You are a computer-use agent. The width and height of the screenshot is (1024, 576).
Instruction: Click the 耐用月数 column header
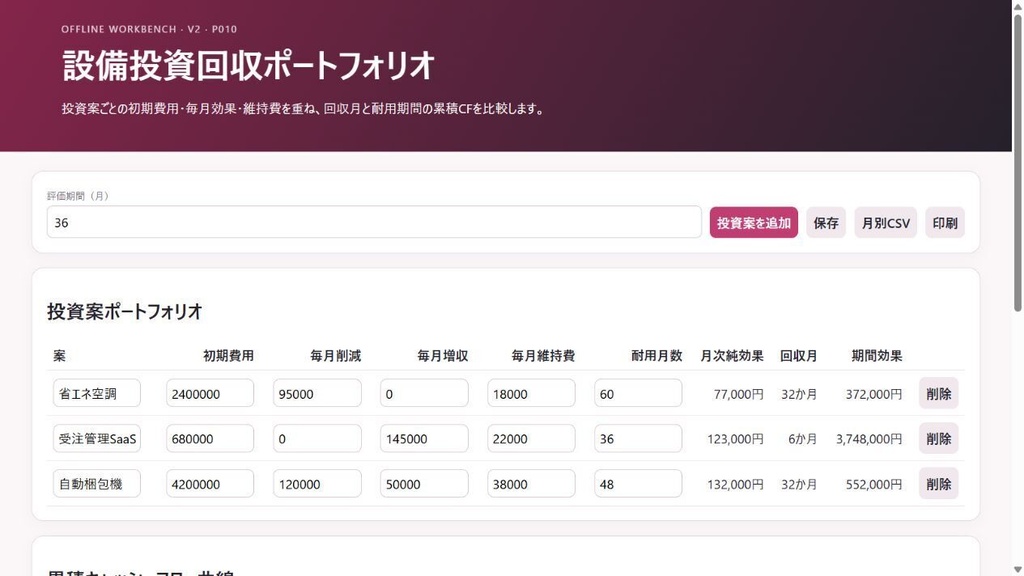[x=656, y=356]
